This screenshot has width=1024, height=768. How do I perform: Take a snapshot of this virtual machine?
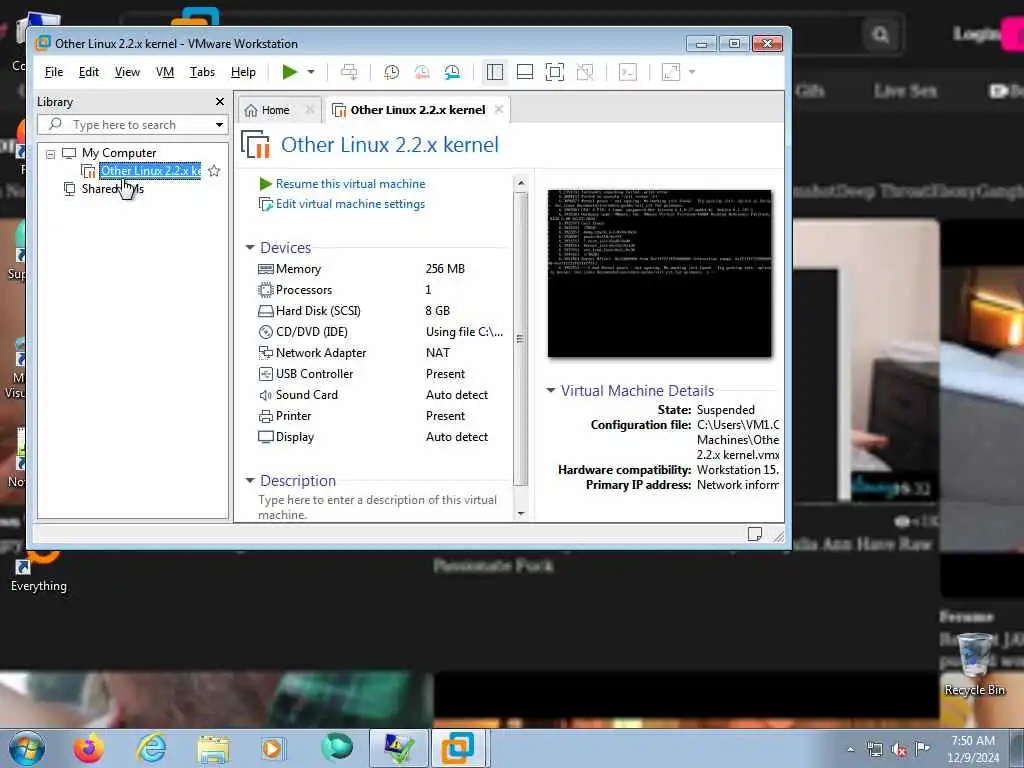click(391, 72)
